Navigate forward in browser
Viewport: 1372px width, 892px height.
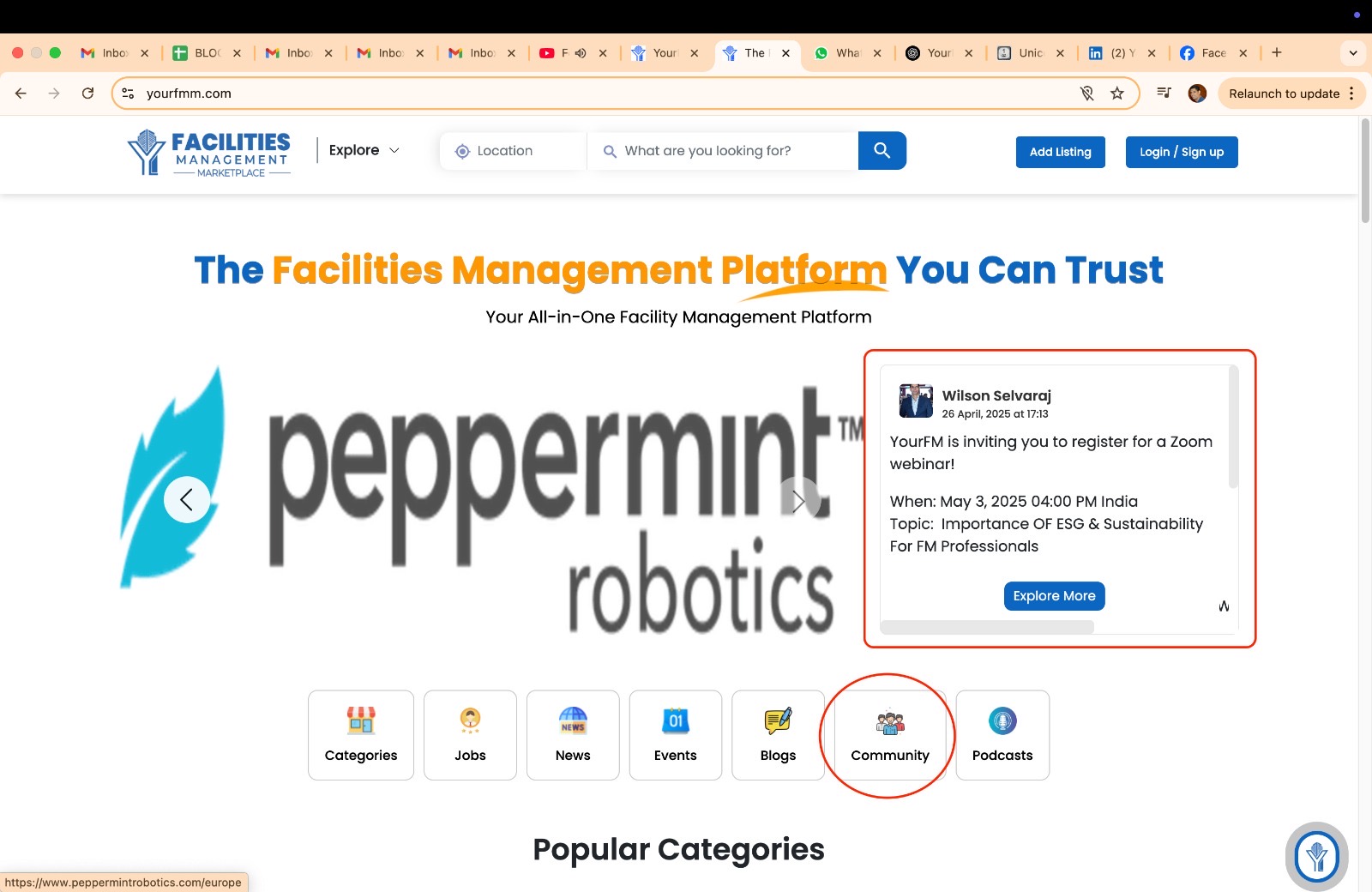(x=54, y=93)
